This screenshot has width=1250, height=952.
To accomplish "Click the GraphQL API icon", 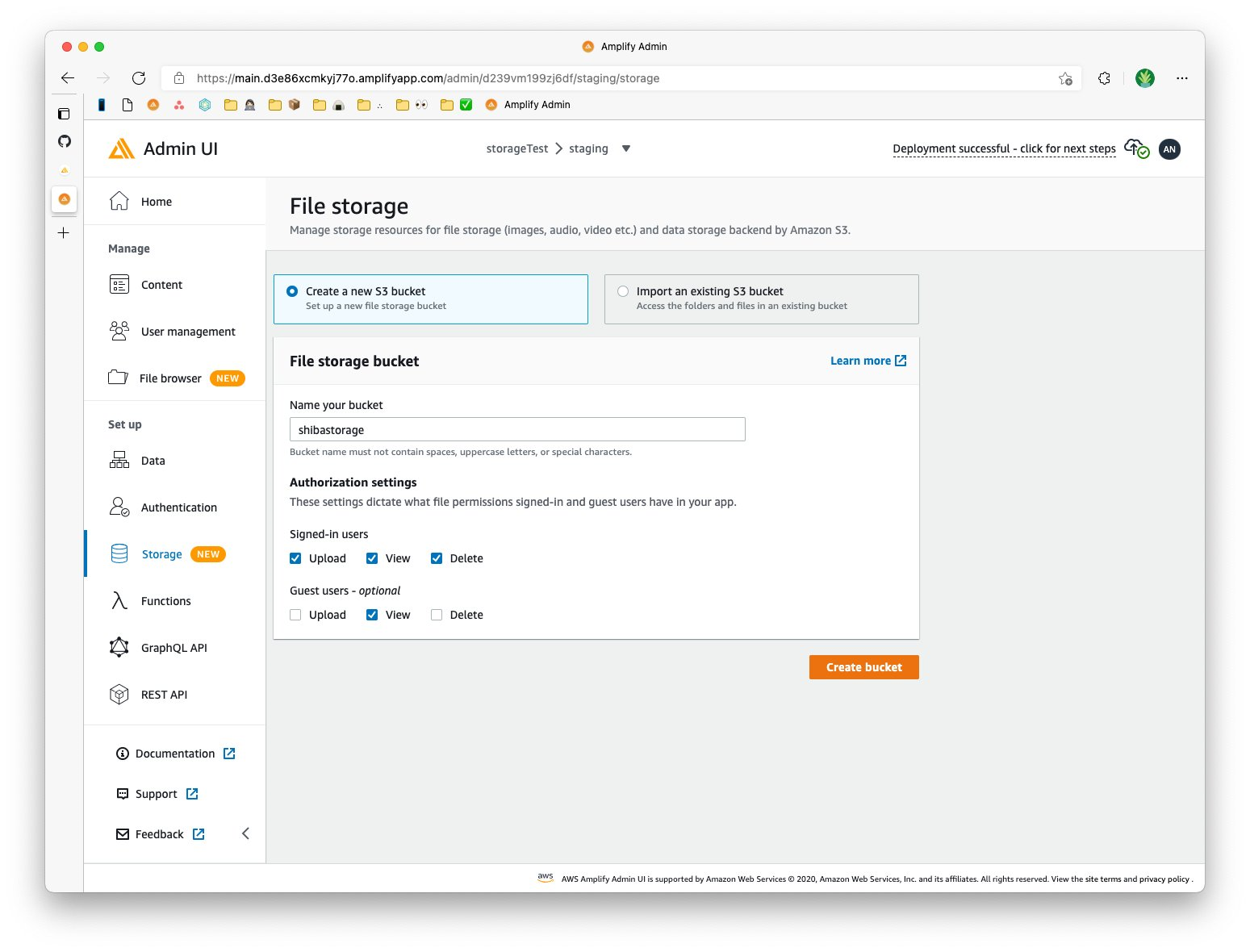I will coord(119,647).
